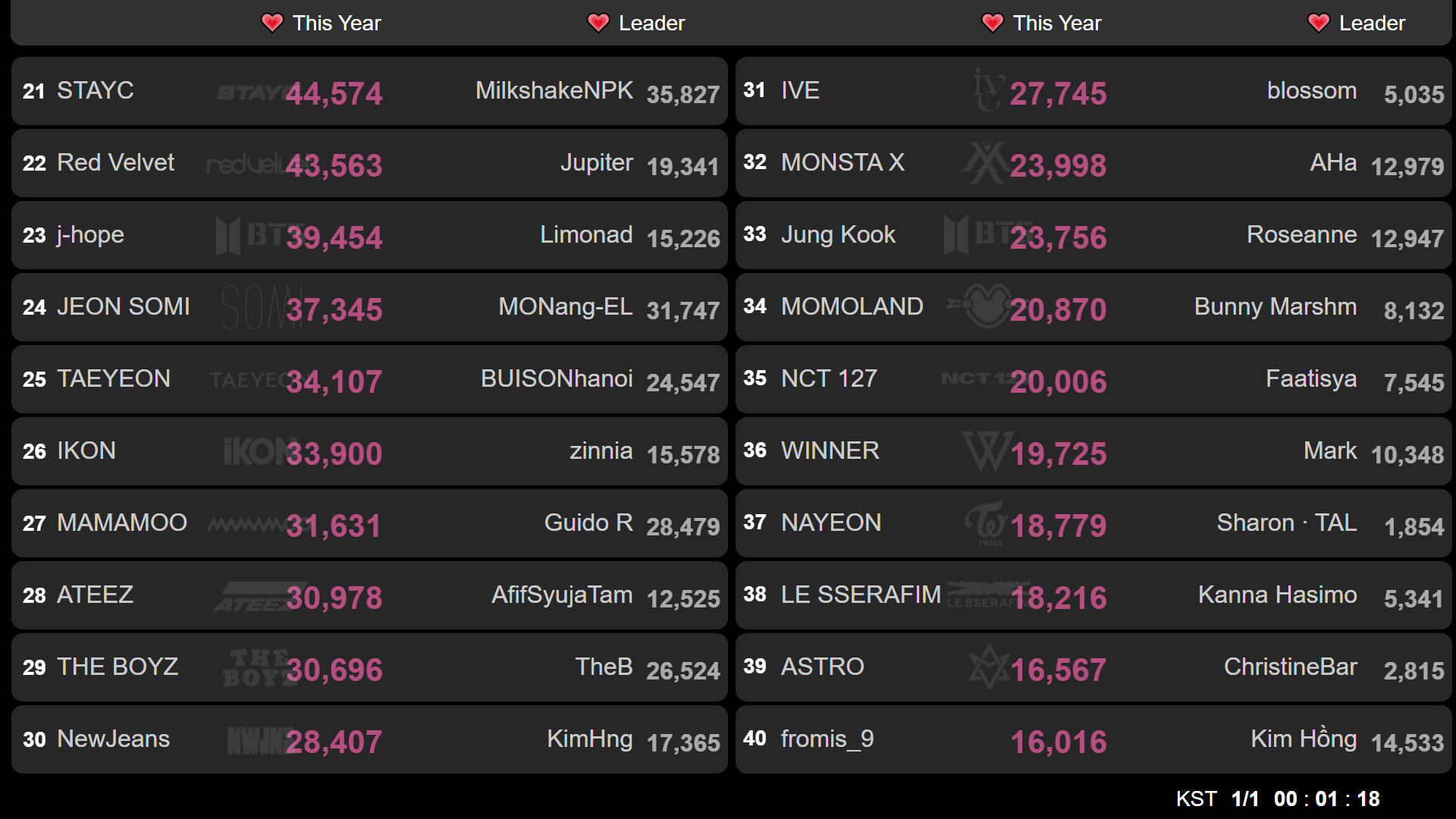Click the TWICE logo beside NAYEON
Viewport: 1456px width, 819px height.
click(987, 523)
